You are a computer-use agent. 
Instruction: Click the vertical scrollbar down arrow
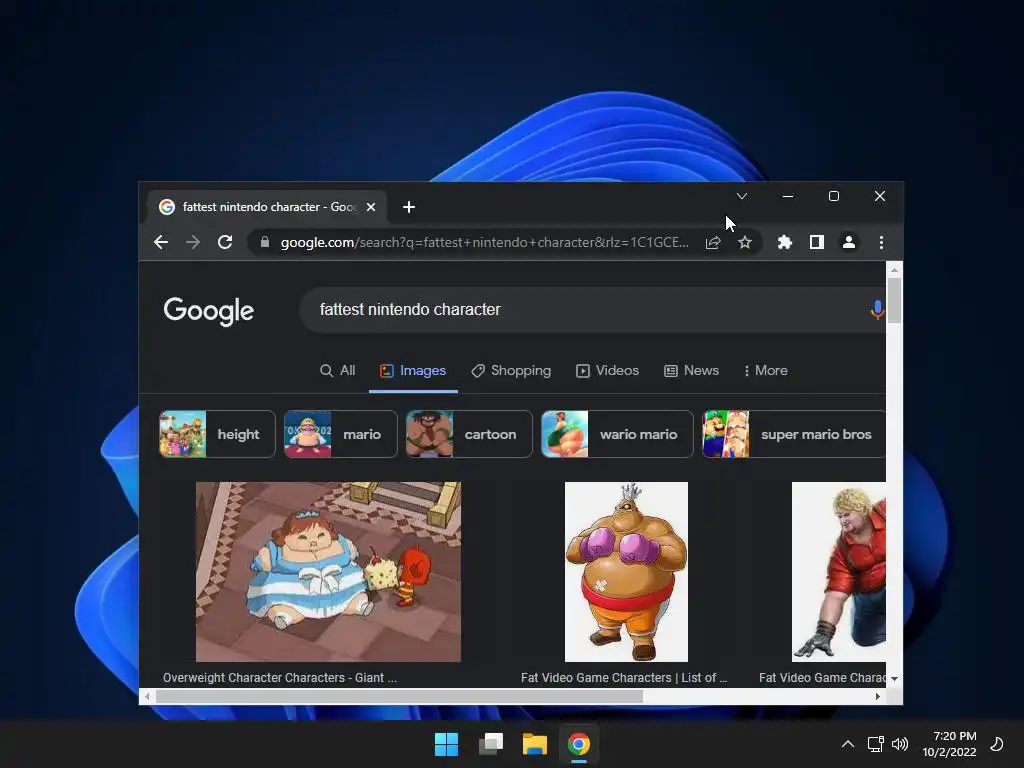[x=894, y=679]
